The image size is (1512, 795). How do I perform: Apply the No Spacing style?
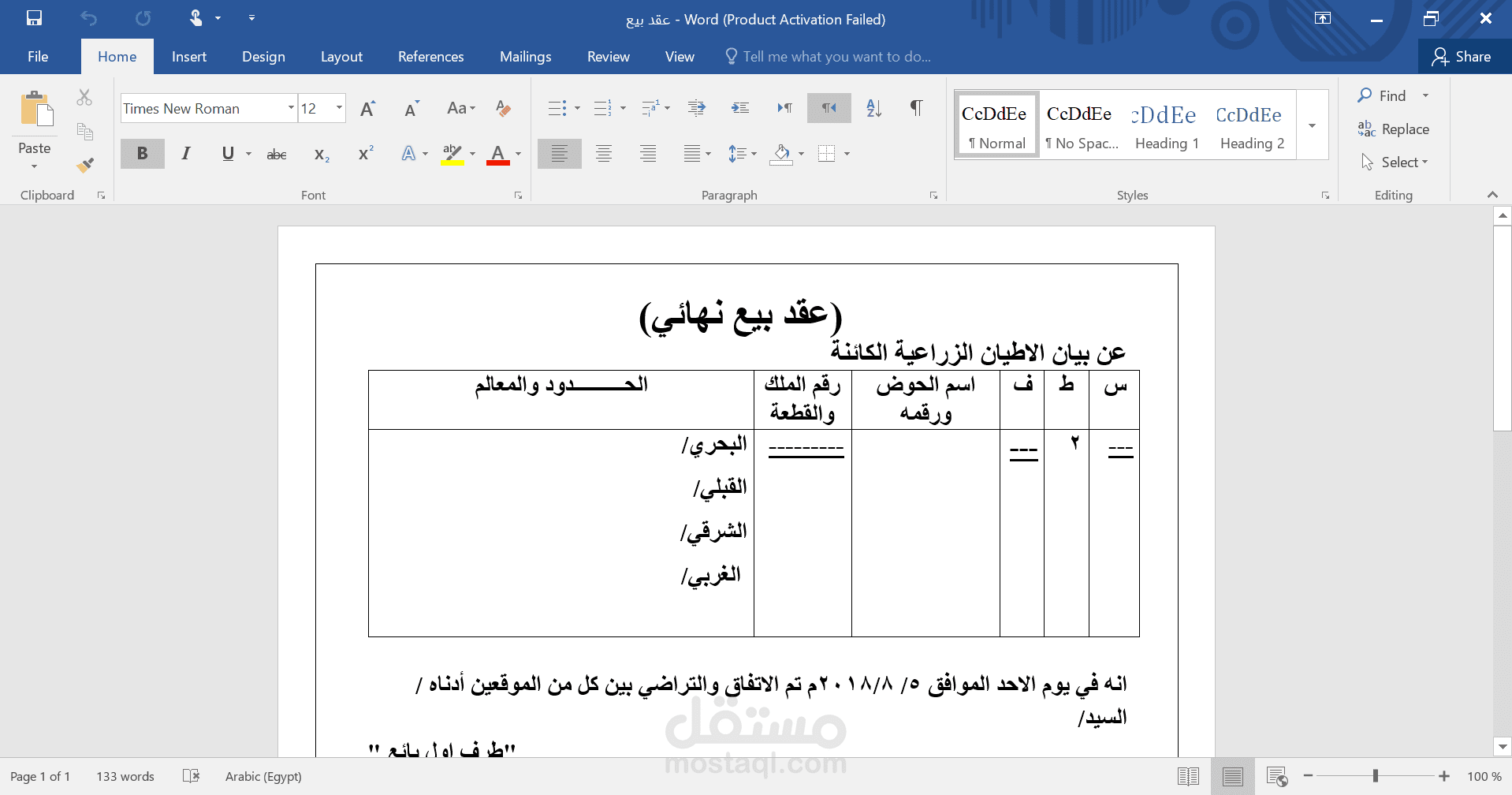tap(1082, 125)
